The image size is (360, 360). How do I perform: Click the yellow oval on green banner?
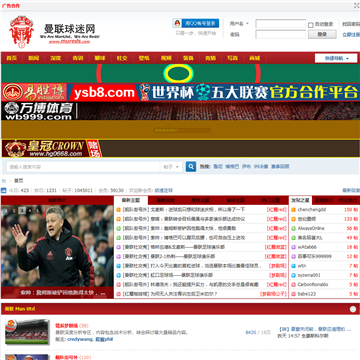(x=178, y=73)
